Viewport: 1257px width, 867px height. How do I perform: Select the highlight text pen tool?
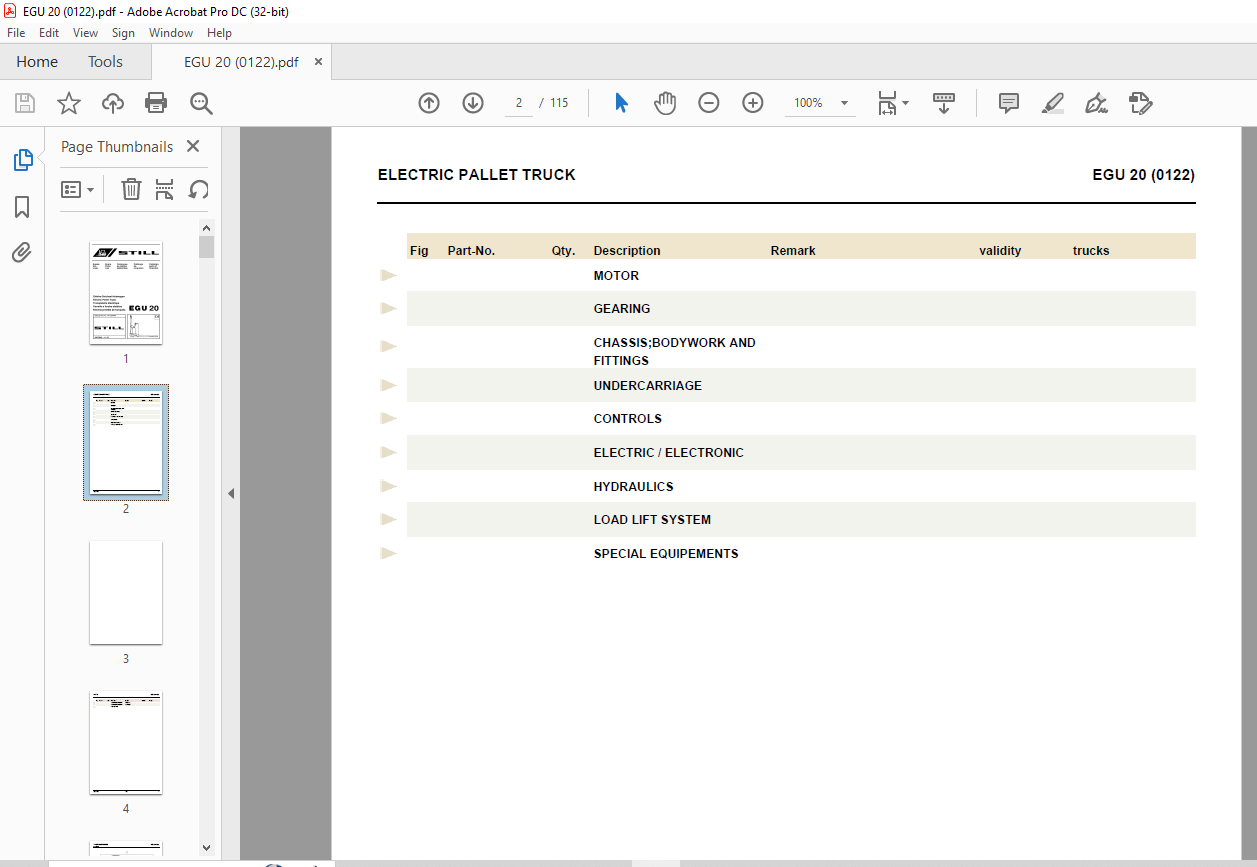pos(1052,103)
